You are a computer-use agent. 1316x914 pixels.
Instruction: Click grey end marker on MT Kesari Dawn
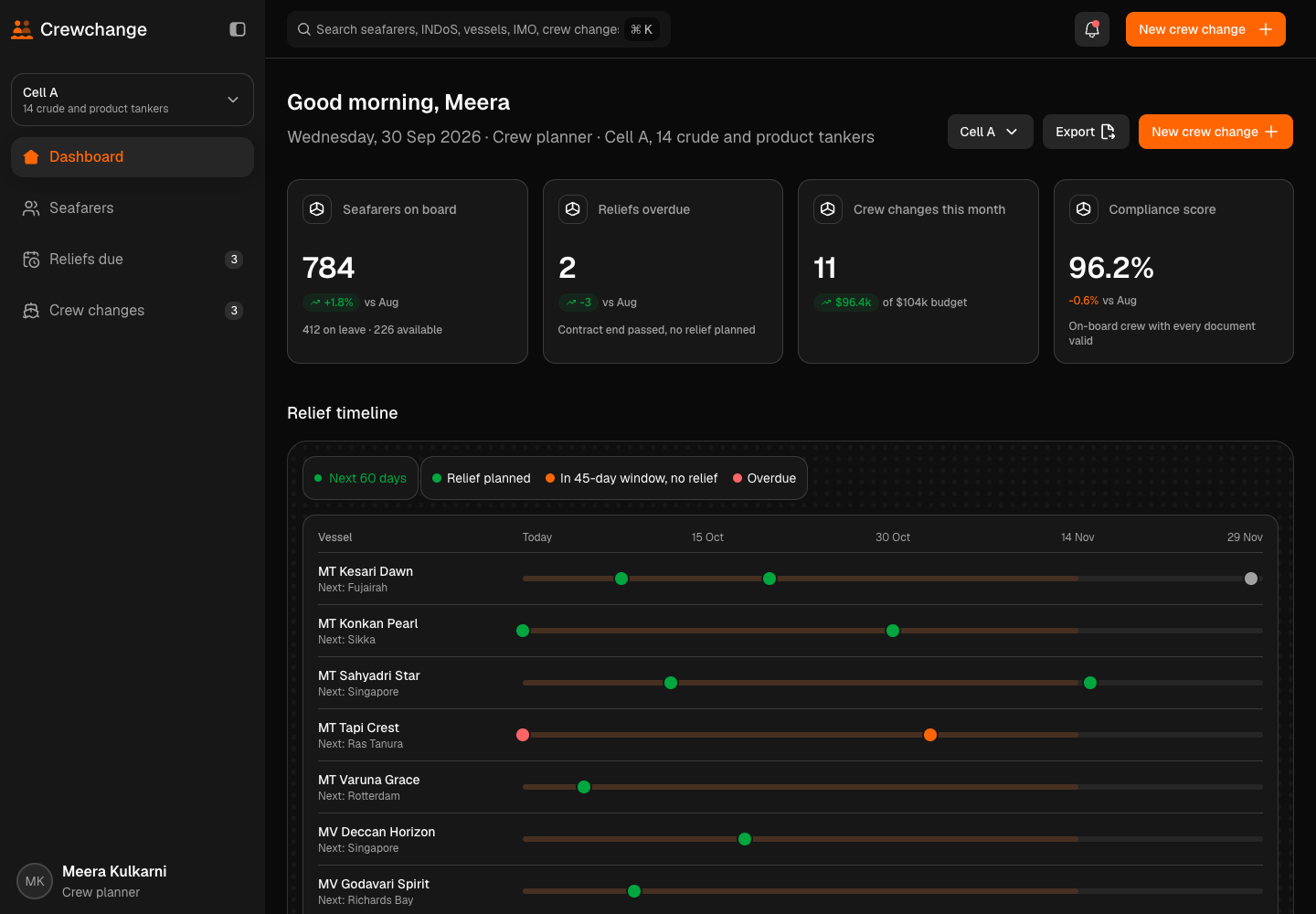[1251, 579]
